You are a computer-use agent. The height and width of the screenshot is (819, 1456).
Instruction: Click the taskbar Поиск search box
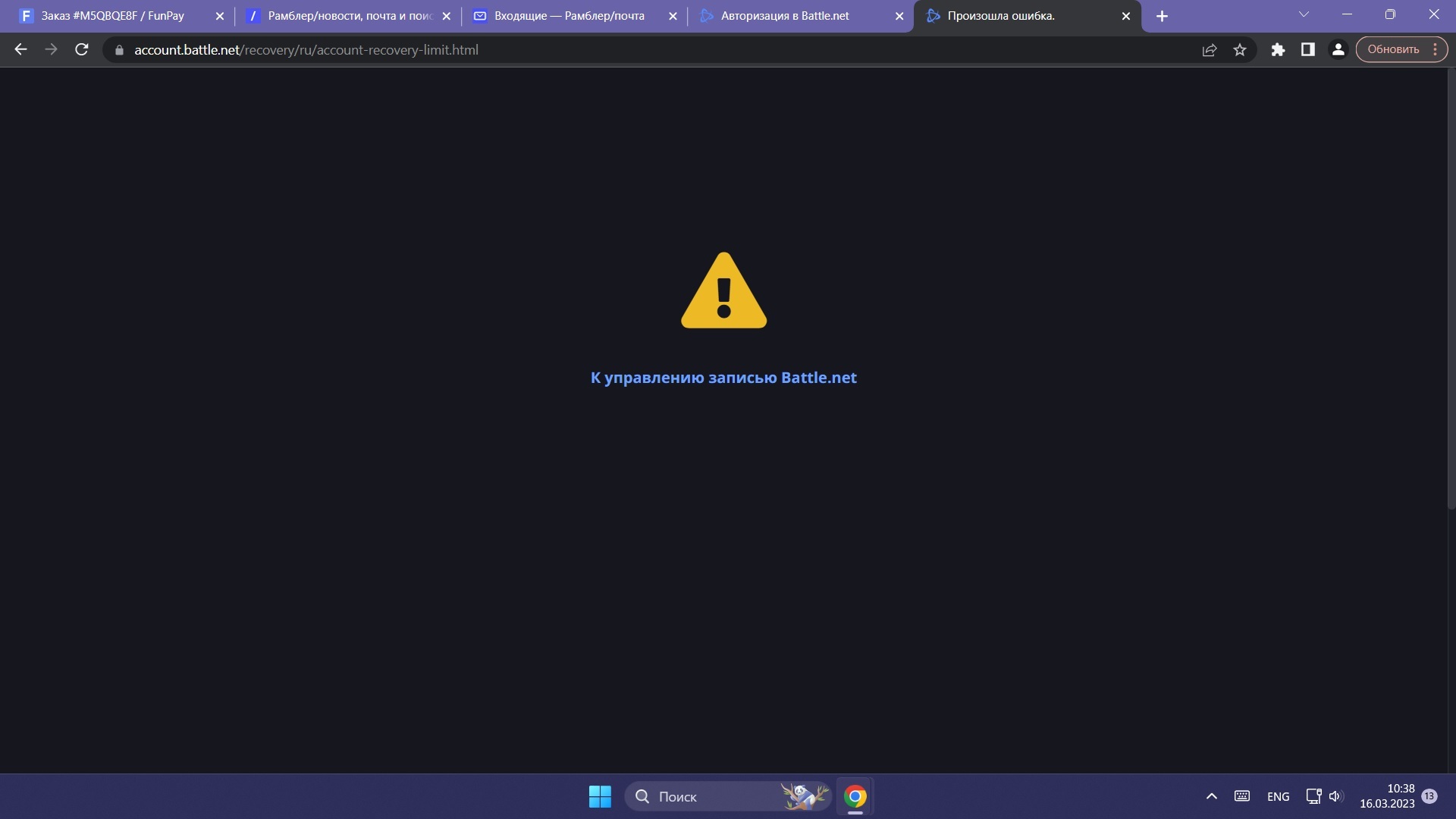pyautogui.click(x=728, y=796)
